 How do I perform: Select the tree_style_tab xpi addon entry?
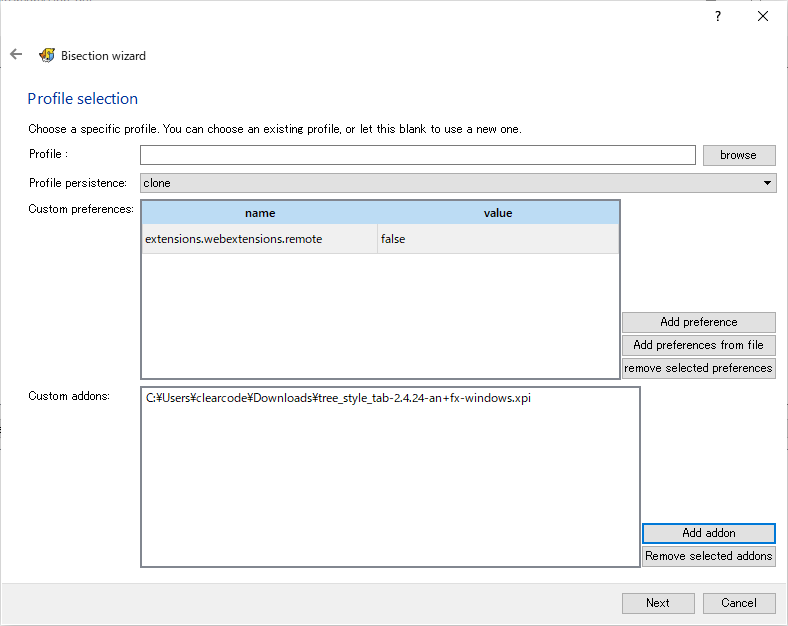[338, 398]
